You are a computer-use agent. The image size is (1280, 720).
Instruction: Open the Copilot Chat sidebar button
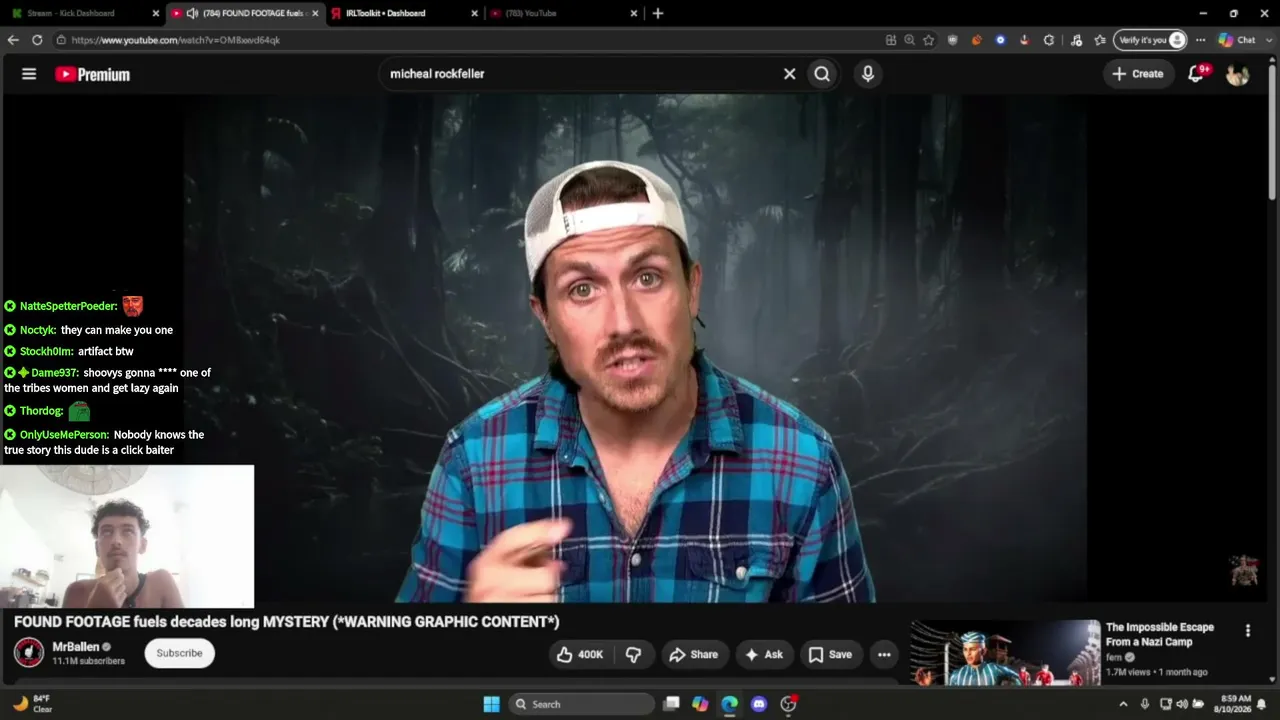1237,40
